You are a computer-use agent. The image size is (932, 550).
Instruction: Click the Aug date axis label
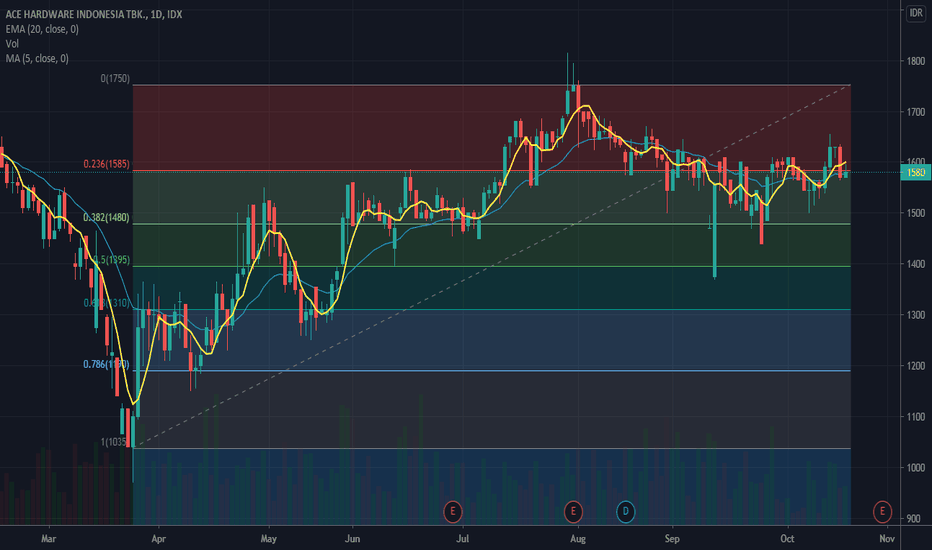(578, 539)
